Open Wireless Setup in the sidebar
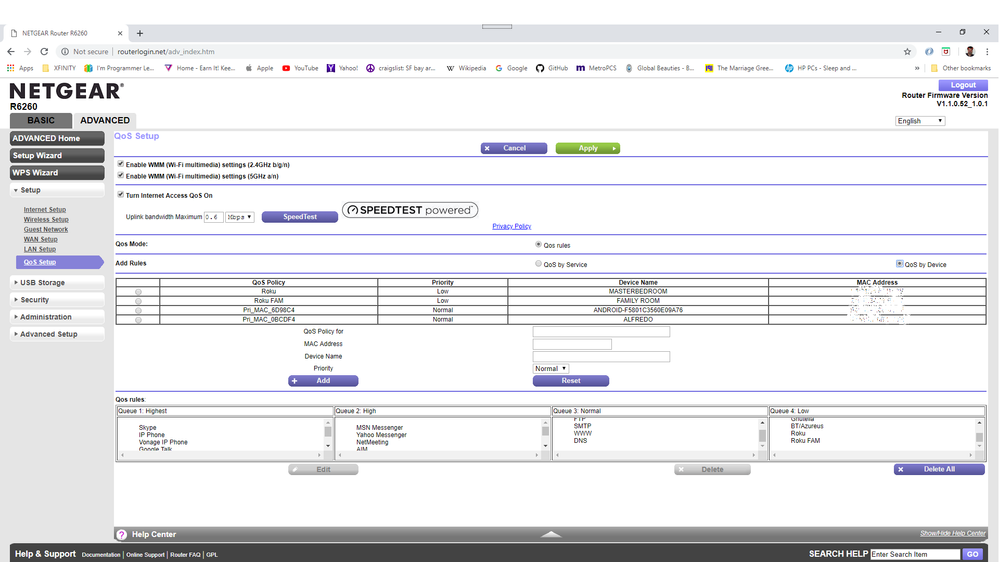The height and width of the screenshot is (562, 999). click(46, 220)
